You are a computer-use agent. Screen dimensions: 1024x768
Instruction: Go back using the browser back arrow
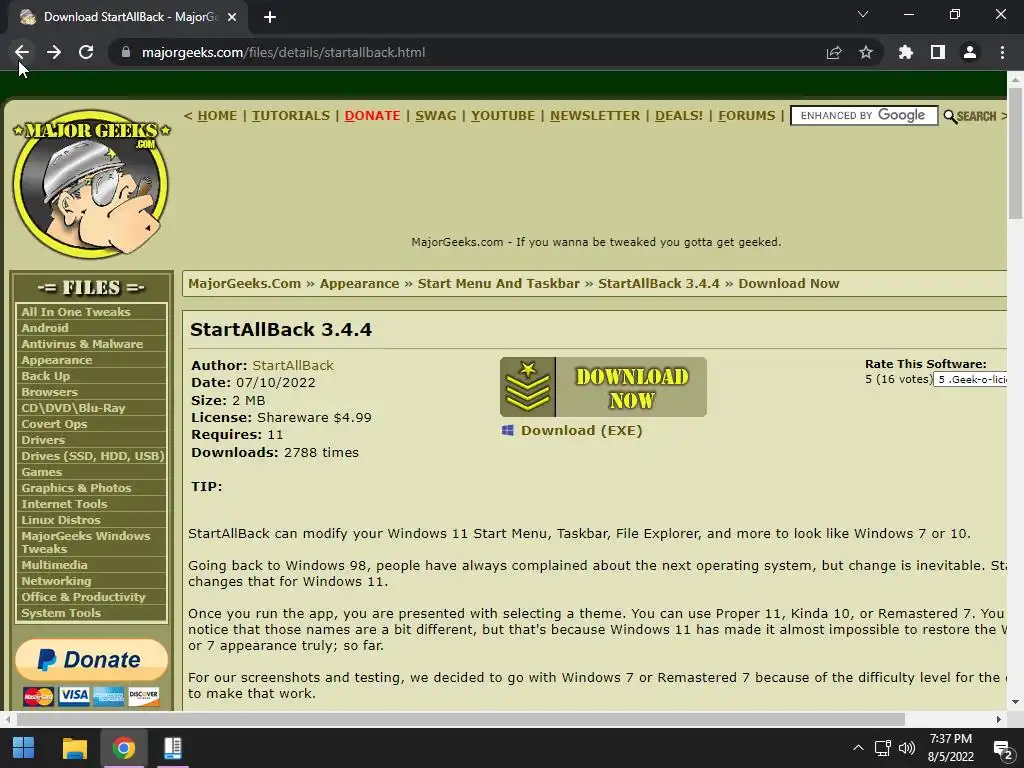(x=22, y=52)
